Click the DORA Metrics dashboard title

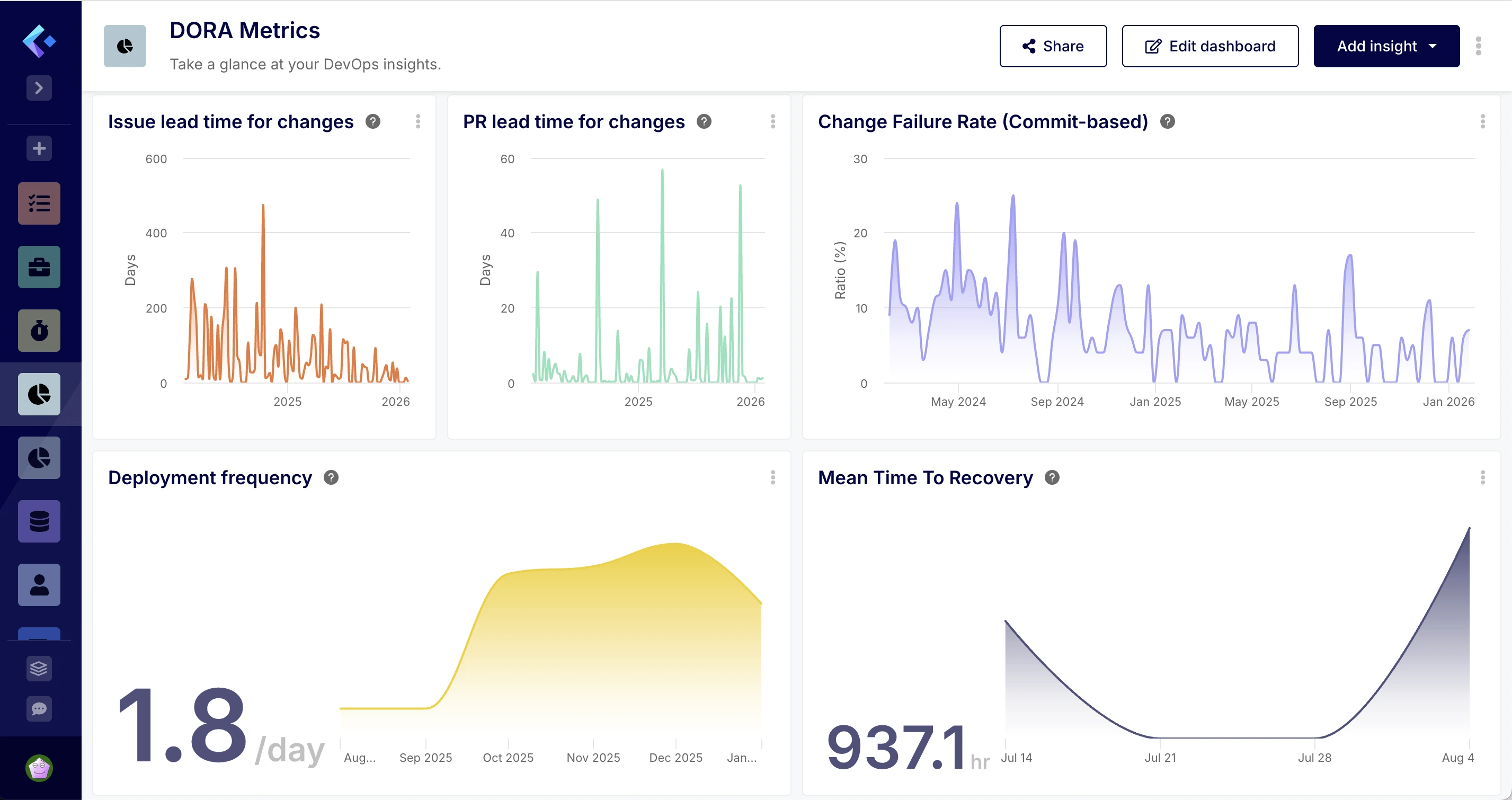pos(245,30)
